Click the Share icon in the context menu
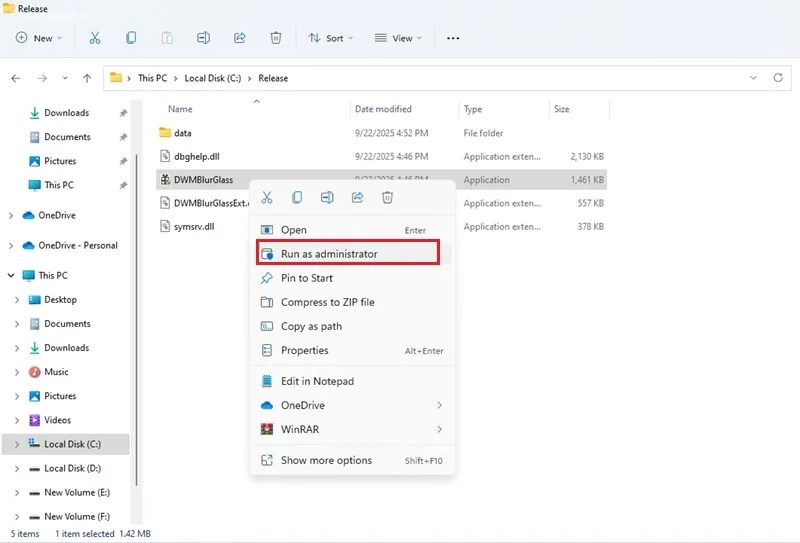800x543 pixels. tap(357, 198)
